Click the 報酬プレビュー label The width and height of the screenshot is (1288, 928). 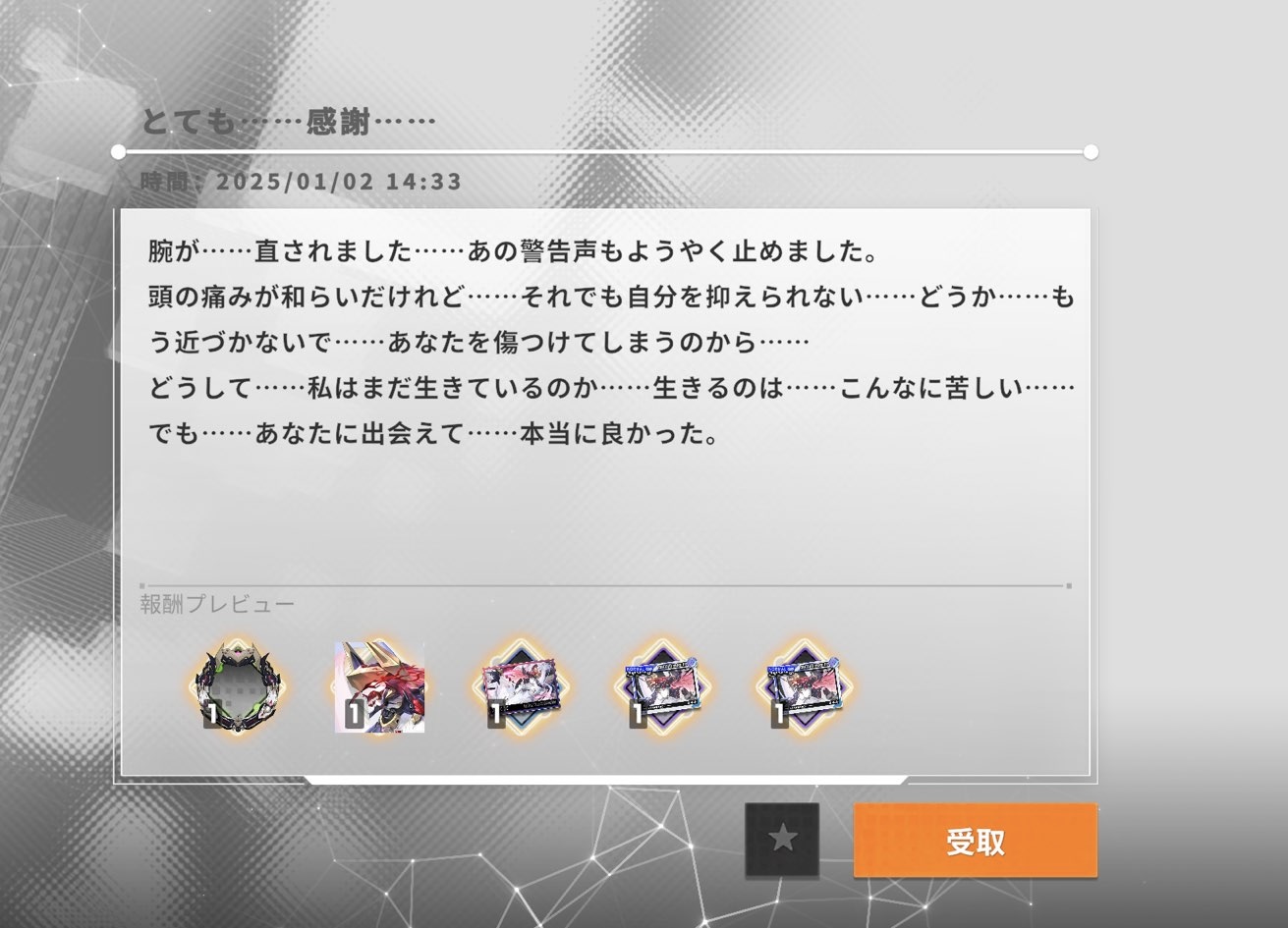(217, 604)
